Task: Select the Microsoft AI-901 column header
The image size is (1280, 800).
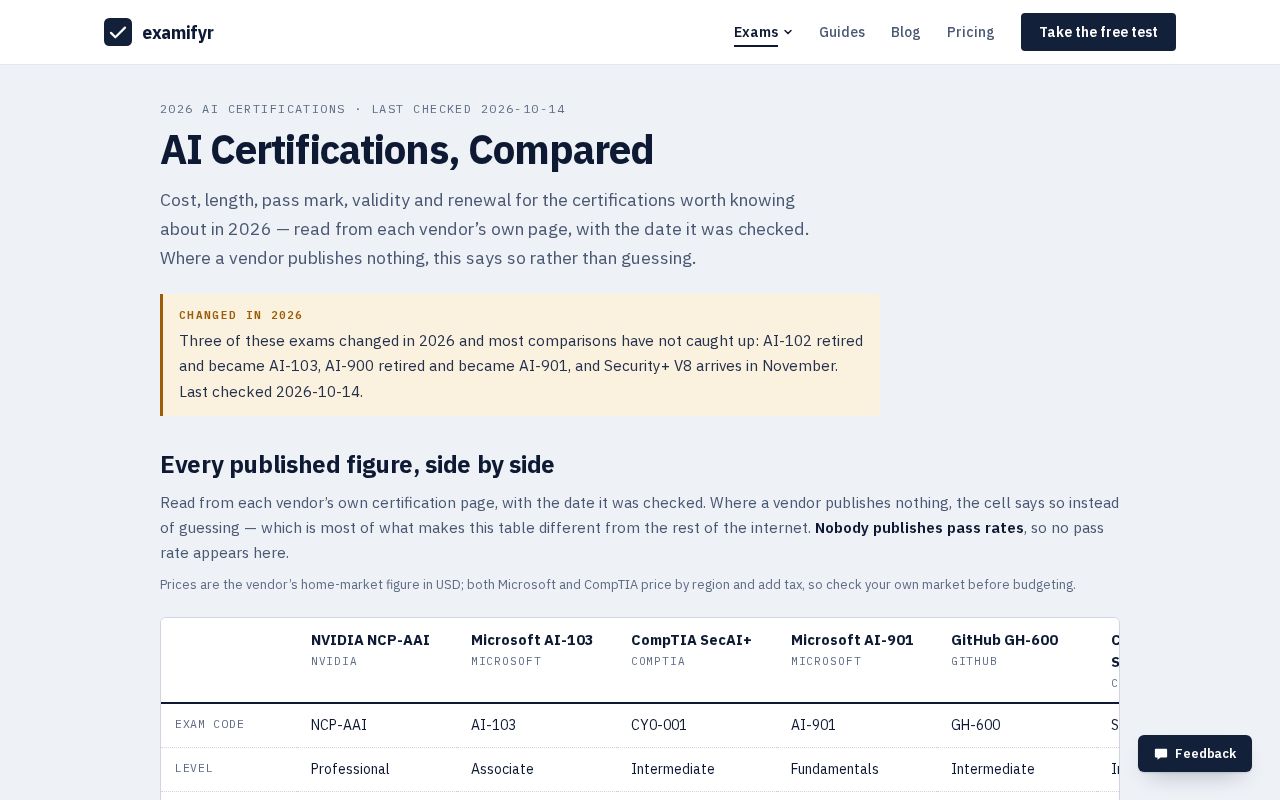Action: (x=852, y=640)
